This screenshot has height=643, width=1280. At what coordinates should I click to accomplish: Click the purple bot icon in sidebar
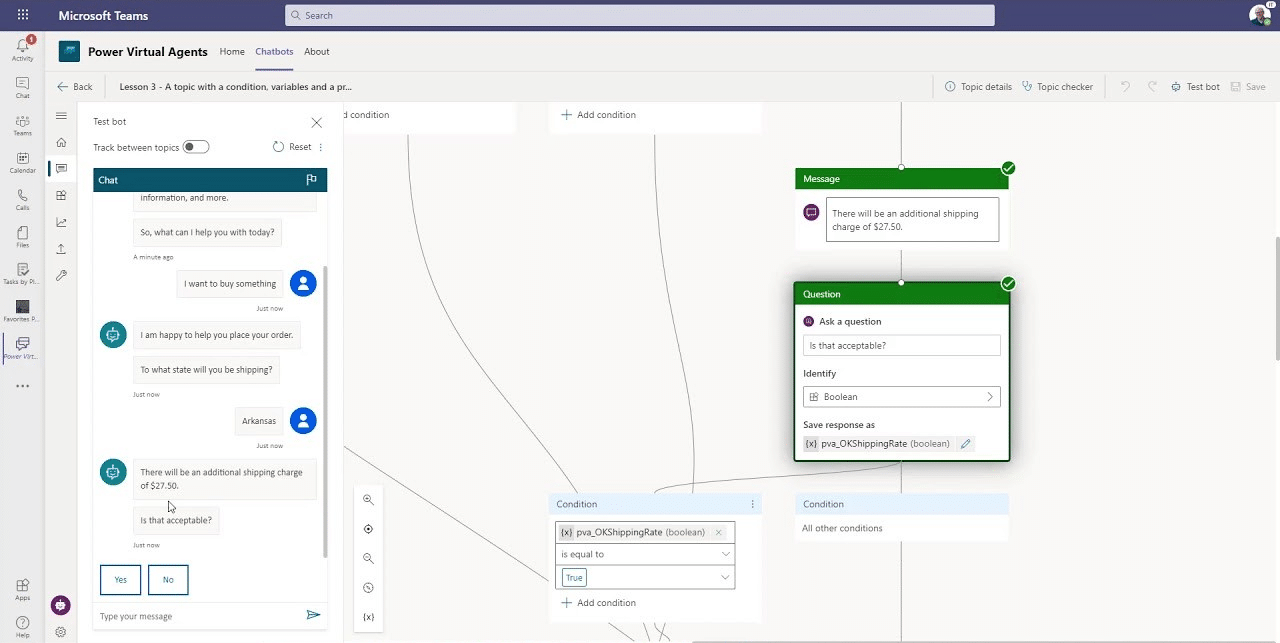click(x=61, y=605)
